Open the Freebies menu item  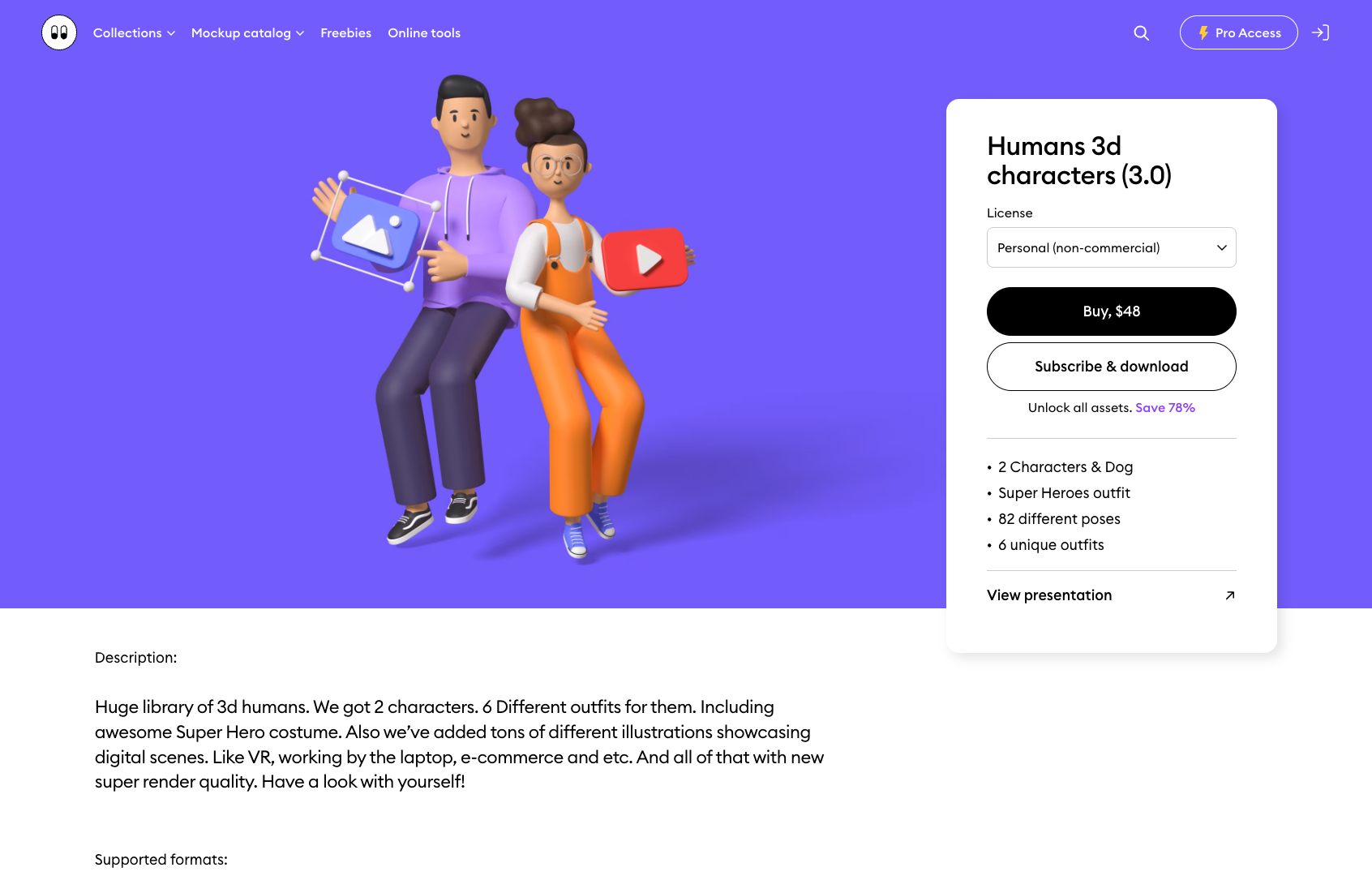click(x=345, y=33)
